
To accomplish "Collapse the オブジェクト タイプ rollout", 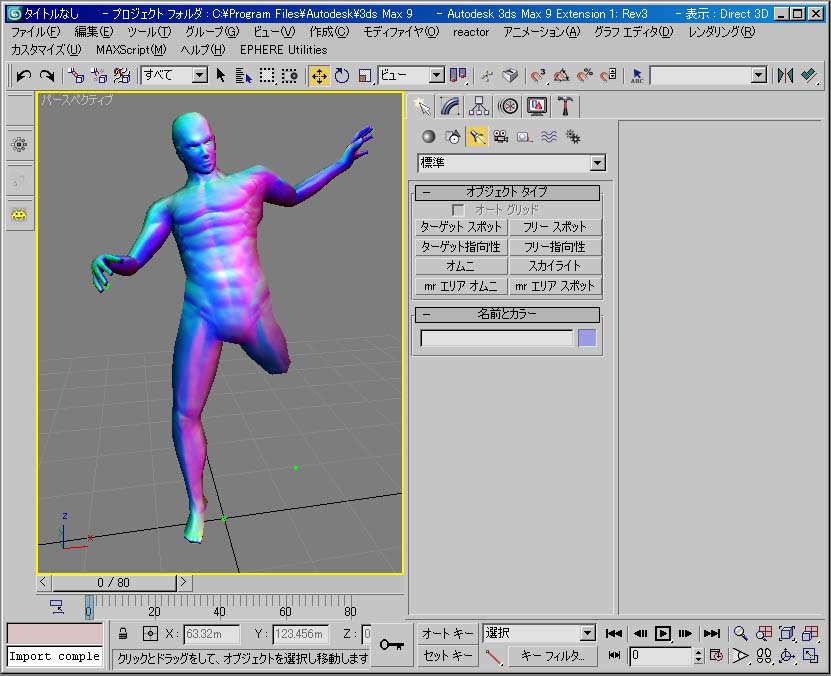I will coord(507,192).
